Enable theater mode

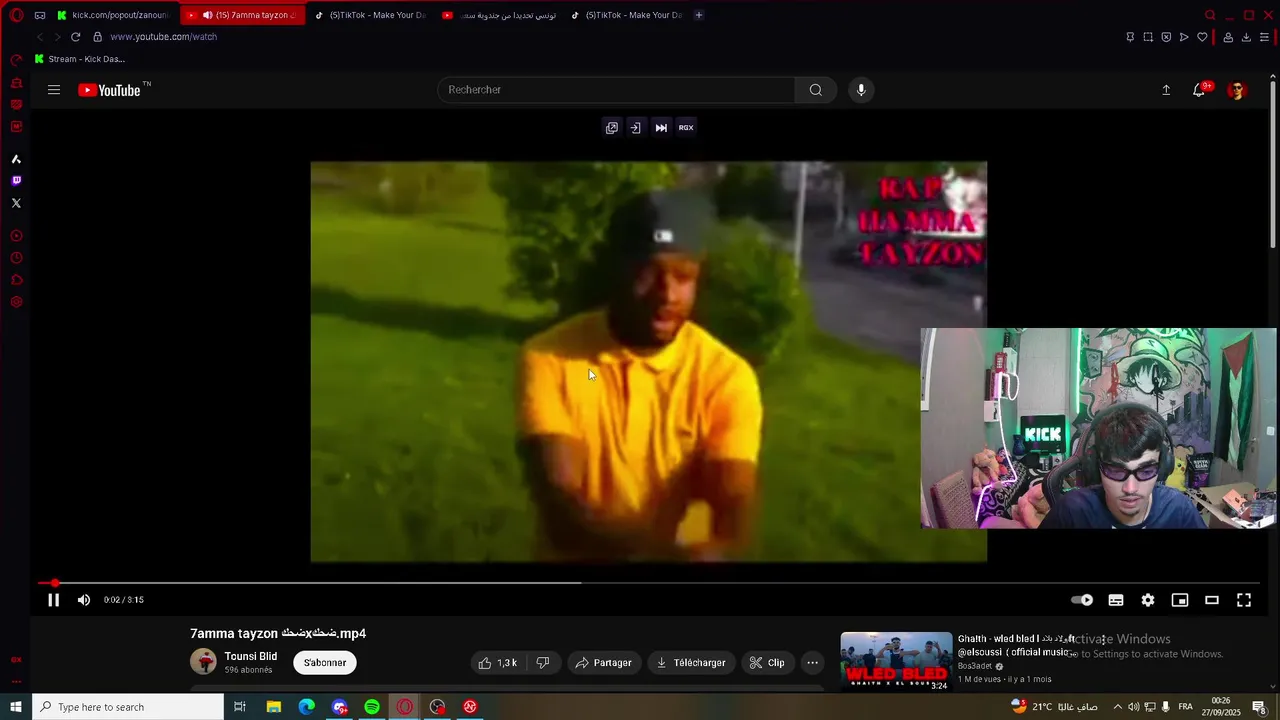[1212, 600]
